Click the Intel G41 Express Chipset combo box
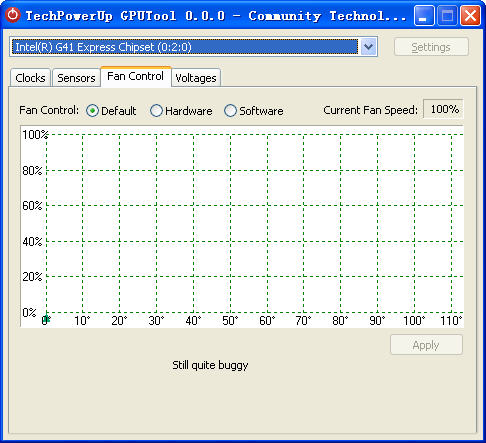Image resolution: width=486 pixels, height=443 pixels. click(x=193, y=47)
